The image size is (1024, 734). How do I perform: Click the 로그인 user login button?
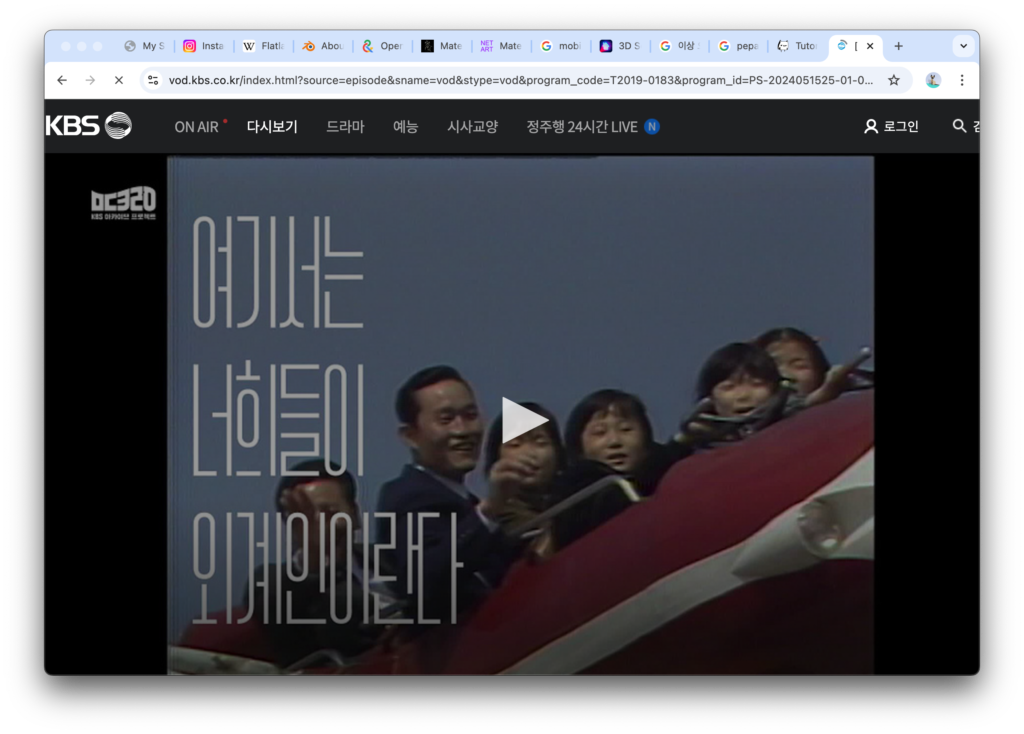pyautogui.click(x=891, y=126)
